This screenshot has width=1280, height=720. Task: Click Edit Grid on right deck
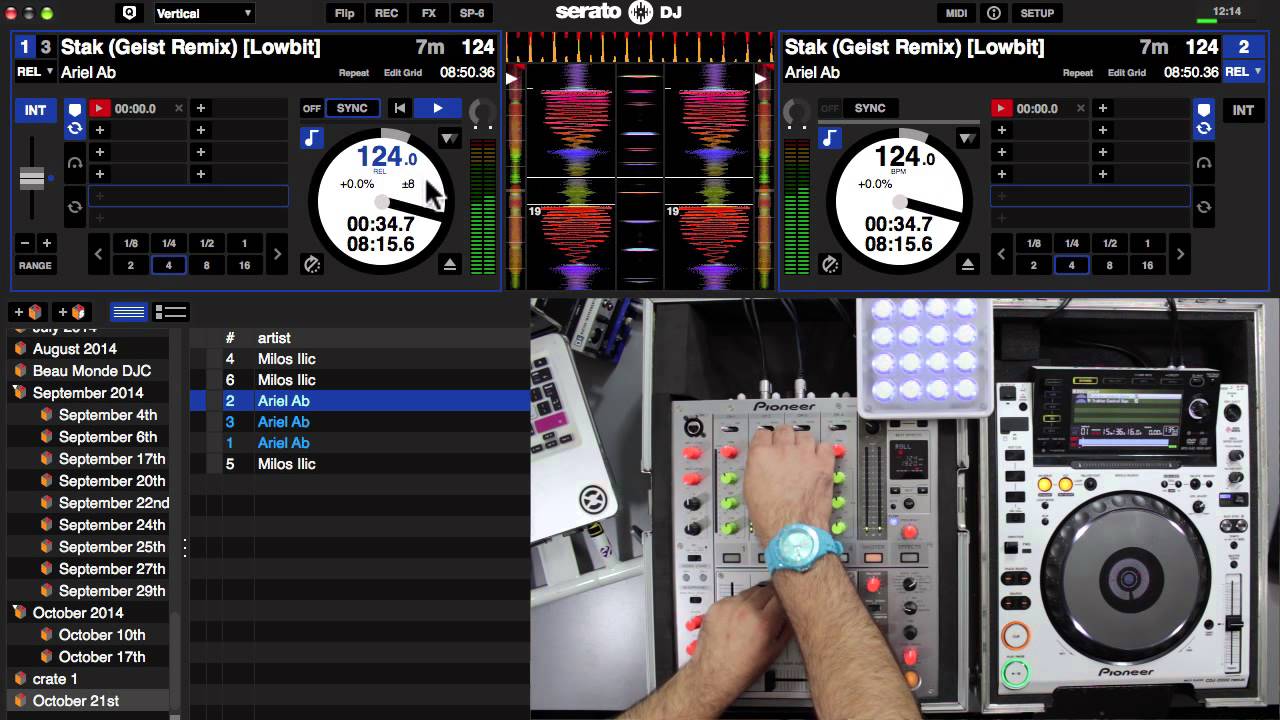coord(1127,73)
